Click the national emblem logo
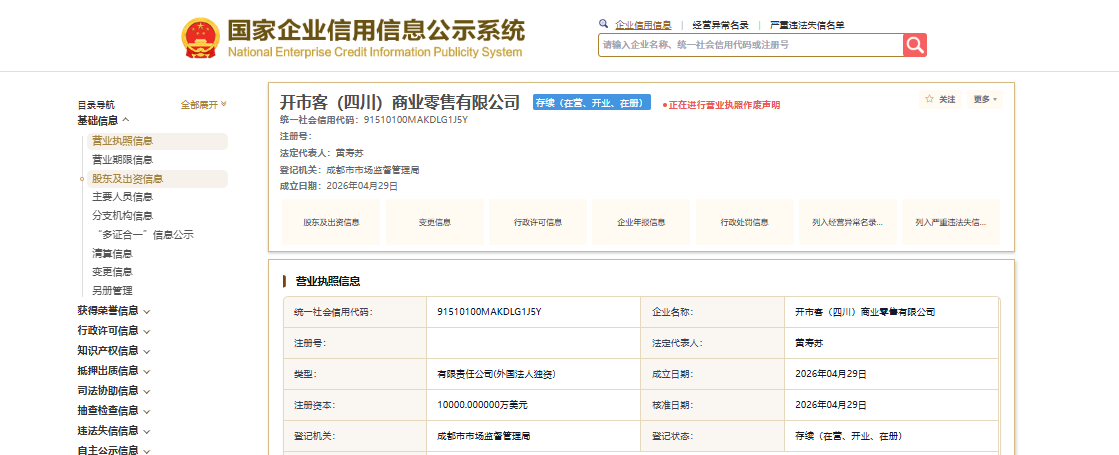 (x=201, y=39)
